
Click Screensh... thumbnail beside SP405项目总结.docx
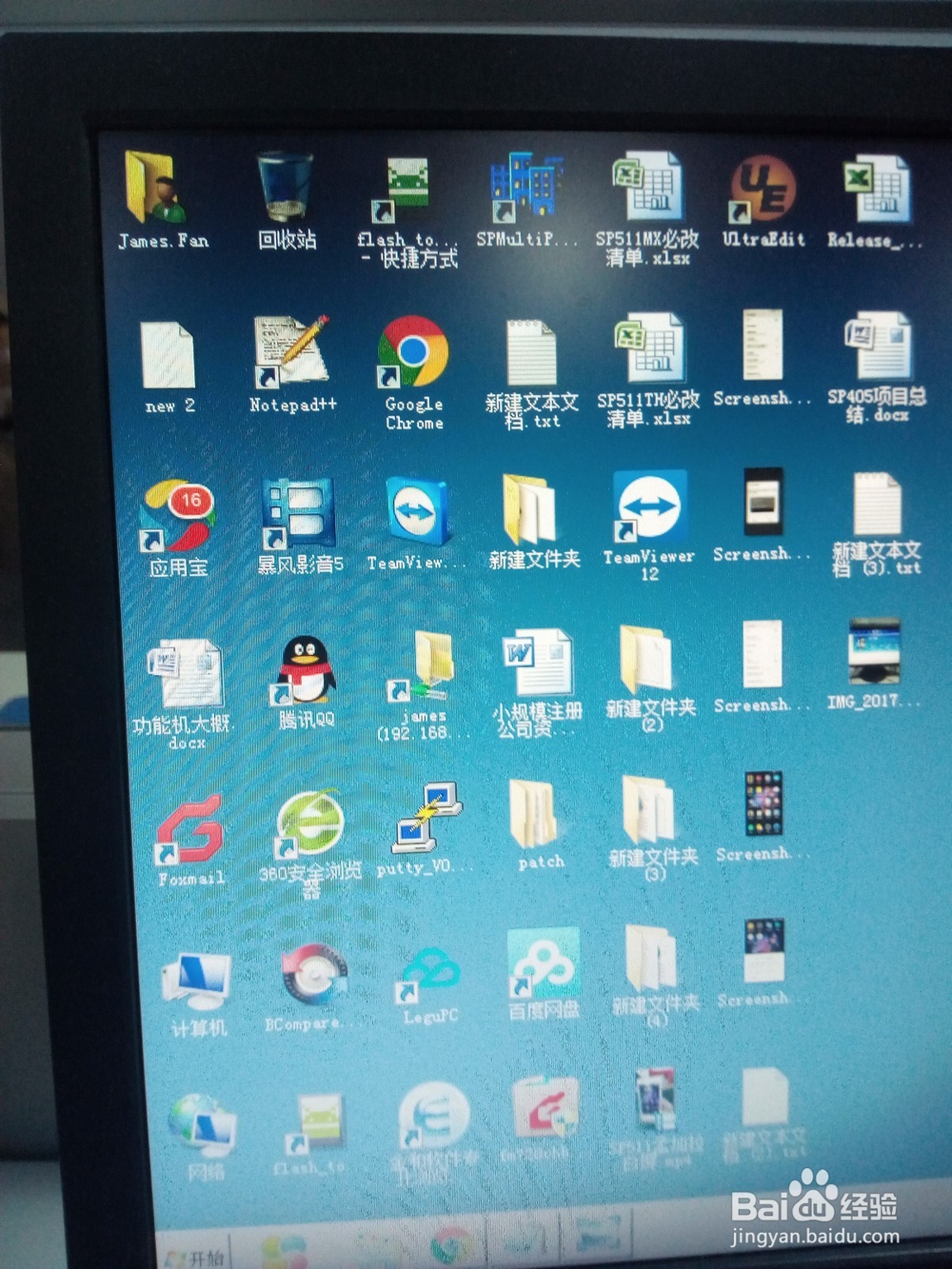click(x=762, y=359)
